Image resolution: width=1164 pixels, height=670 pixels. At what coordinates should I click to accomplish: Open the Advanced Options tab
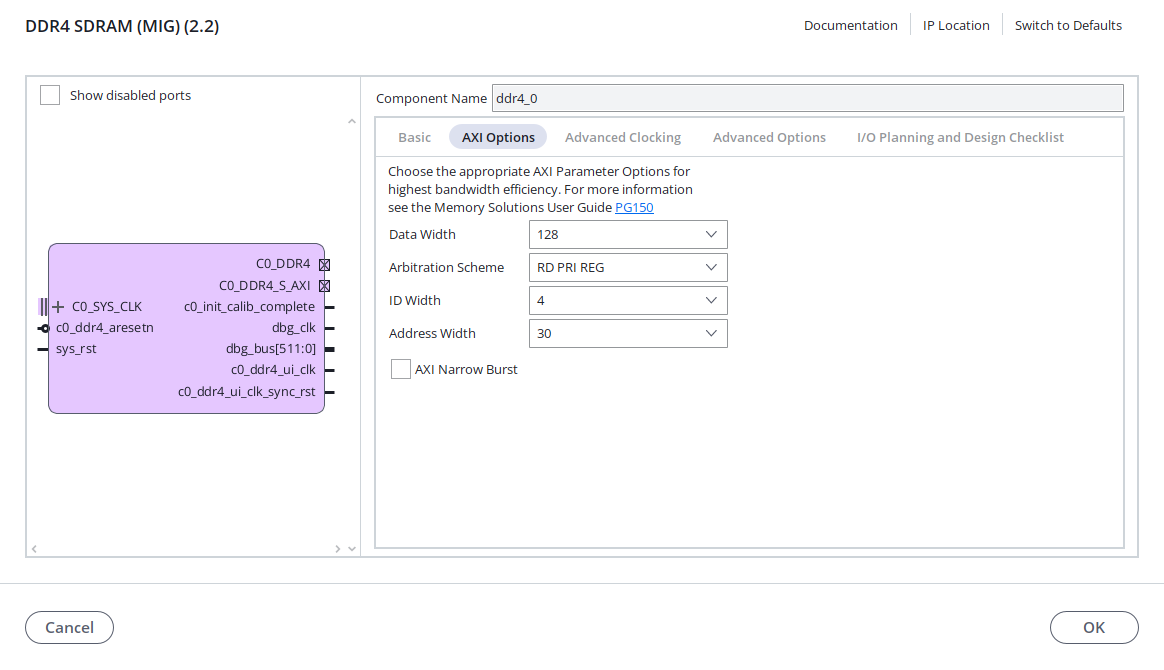(769, 137)
